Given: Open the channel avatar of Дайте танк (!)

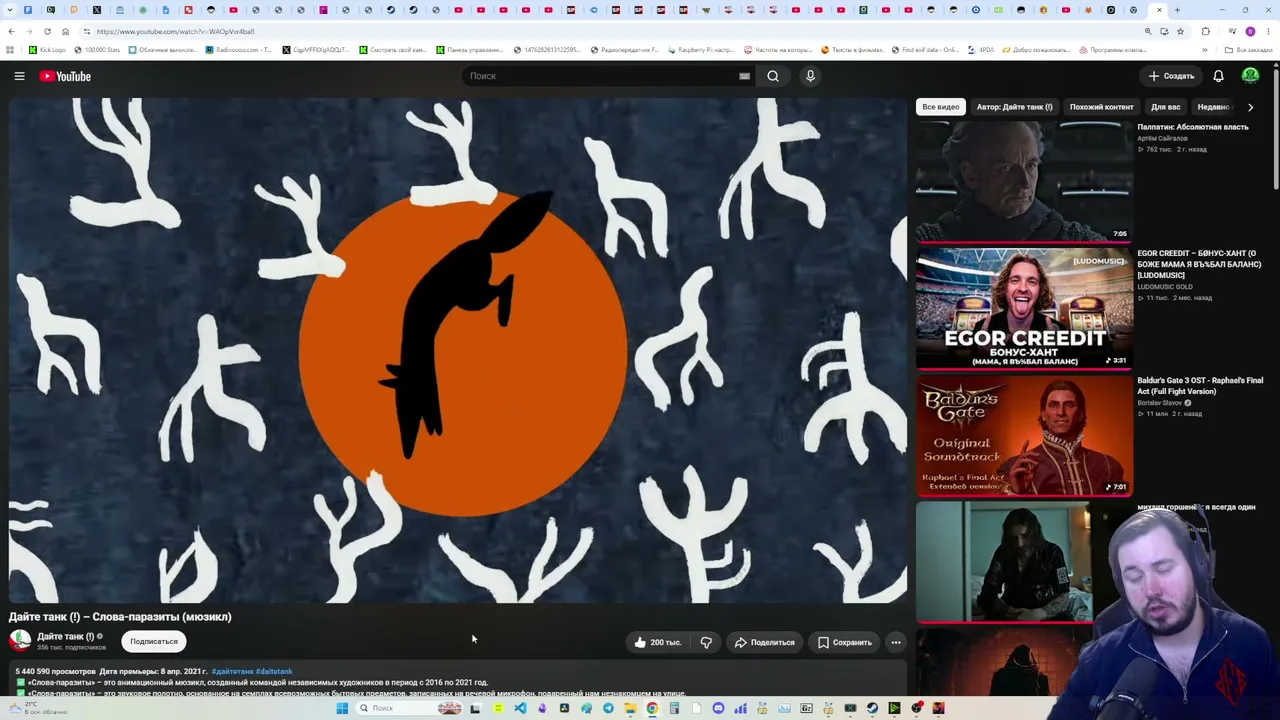Looking at the screenshot, I should [x=20, y=641].
